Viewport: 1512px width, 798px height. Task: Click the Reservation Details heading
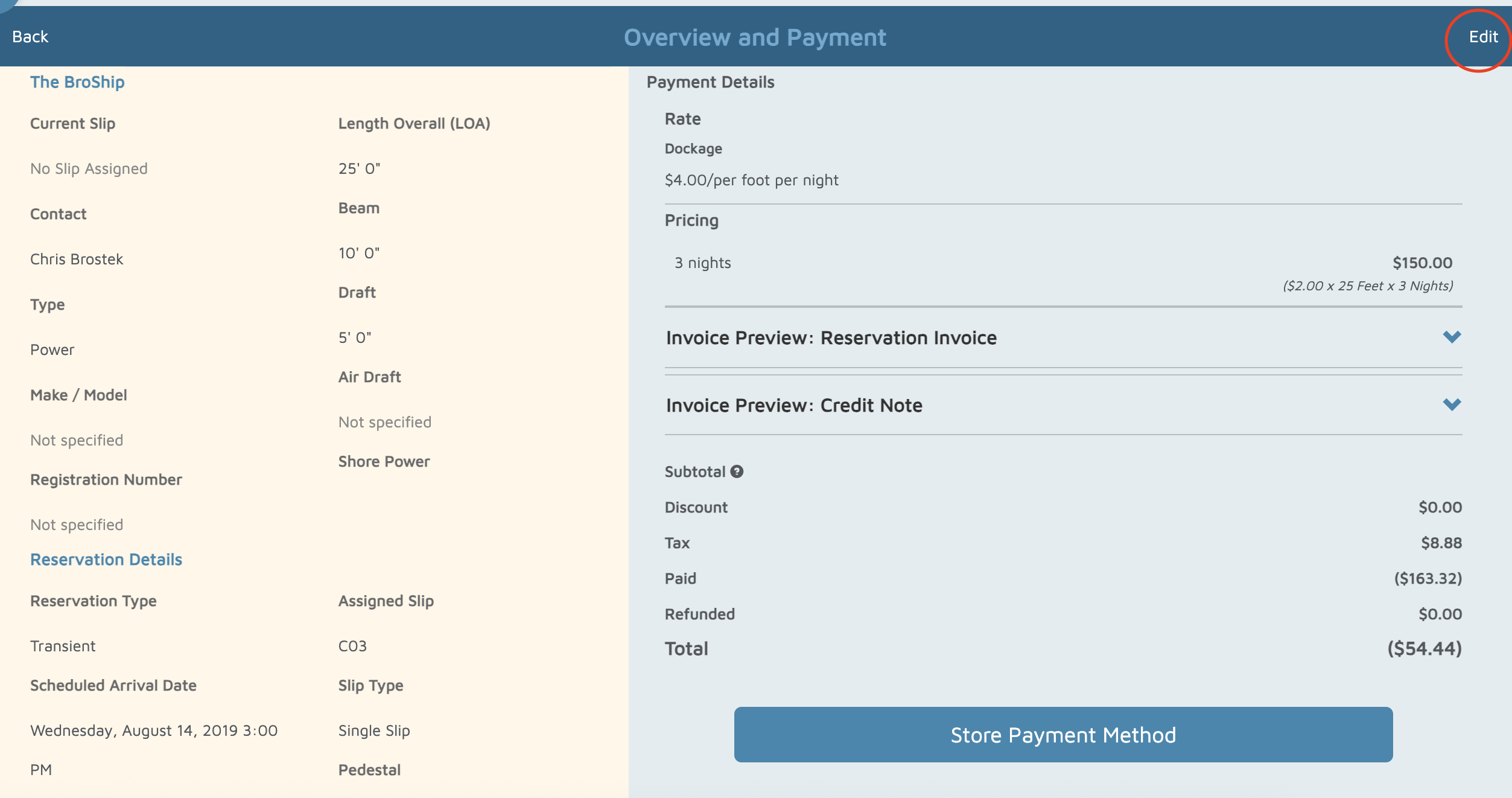[106, 560]
